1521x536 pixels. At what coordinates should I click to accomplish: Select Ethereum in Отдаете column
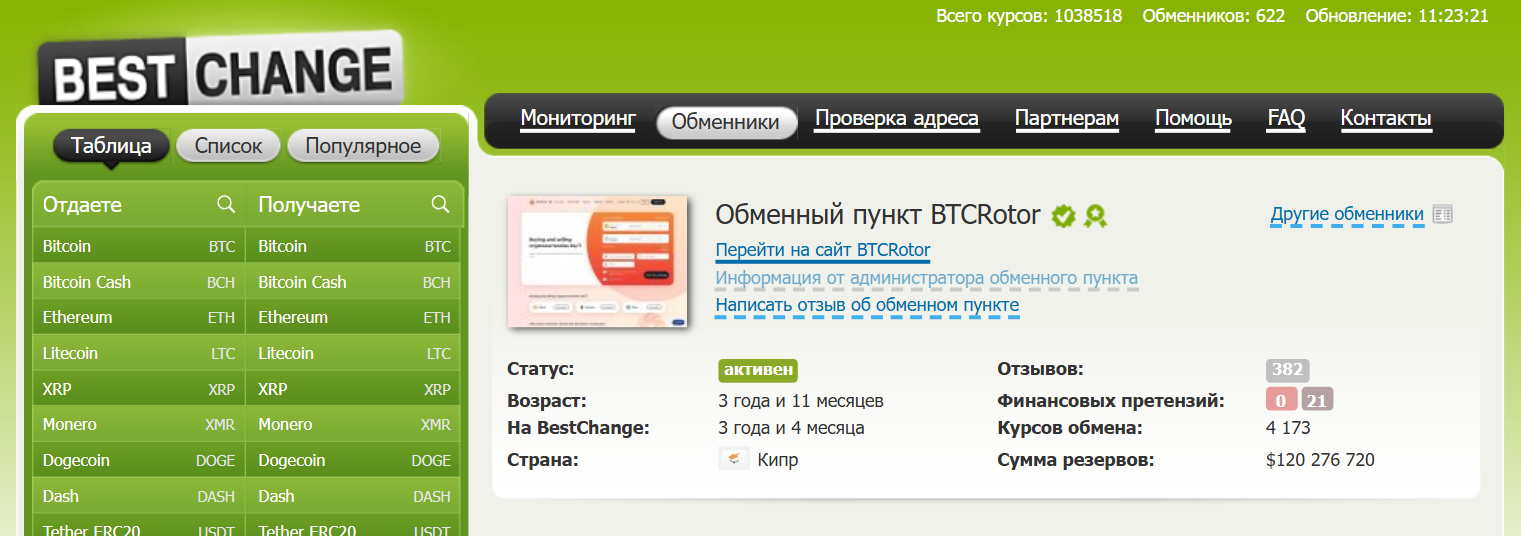138,317
